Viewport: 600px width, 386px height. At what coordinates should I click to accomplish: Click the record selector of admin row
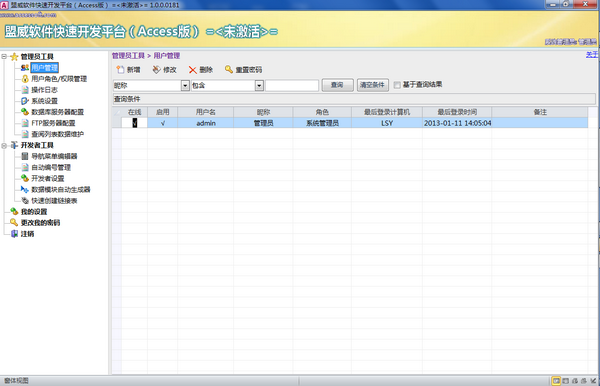tap(117, 123)
